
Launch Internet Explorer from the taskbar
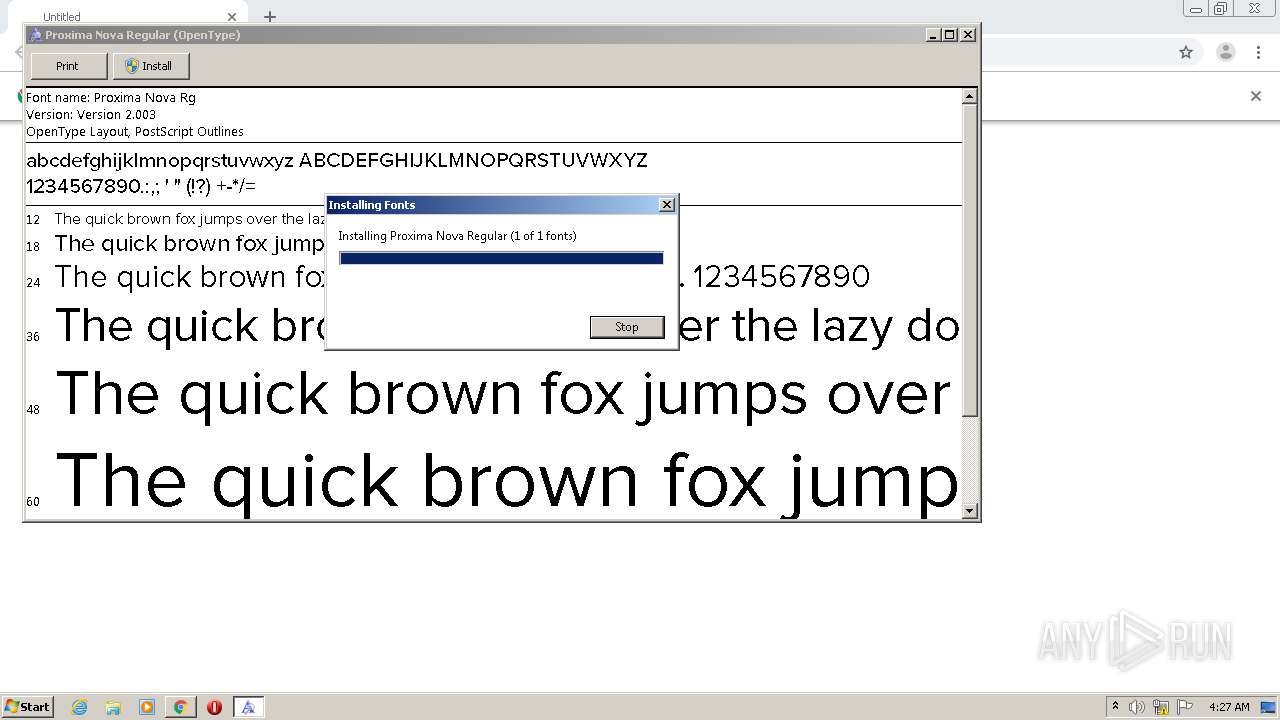click(x=80, y=707)
